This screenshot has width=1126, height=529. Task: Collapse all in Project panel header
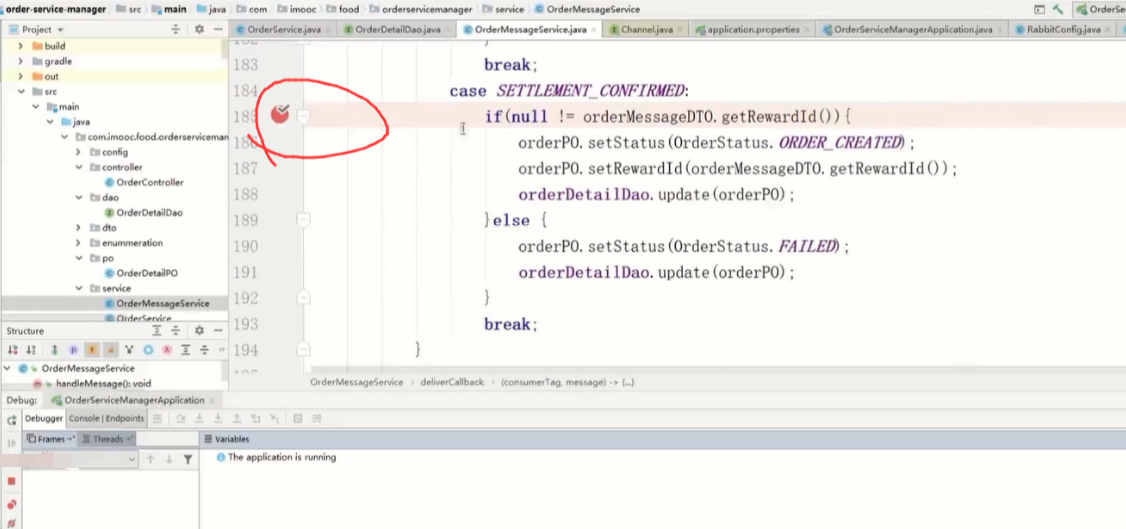pos(175,29)
